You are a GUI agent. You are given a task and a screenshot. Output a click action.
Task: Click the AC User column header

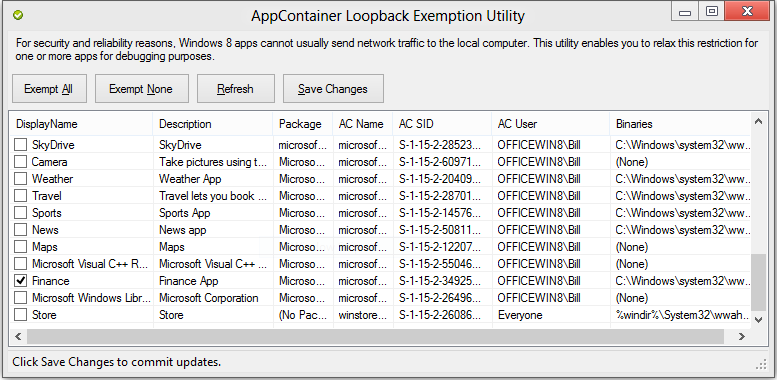coord(551,124)
